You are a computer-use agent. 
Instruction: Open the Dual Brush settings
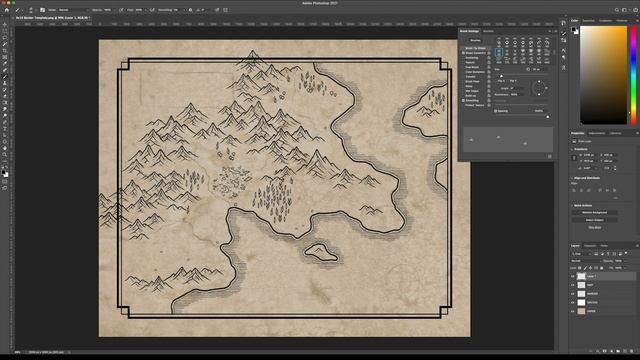[x=472, y=67]
